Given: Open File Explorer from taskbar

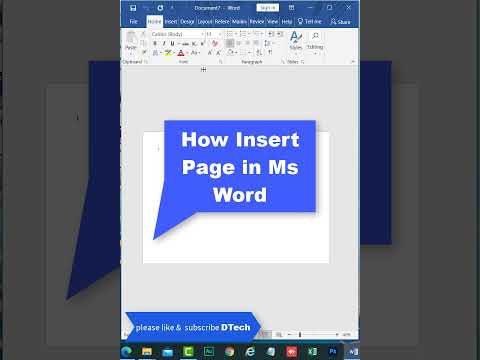Looking at the screenshot, I should pos(147,351).
